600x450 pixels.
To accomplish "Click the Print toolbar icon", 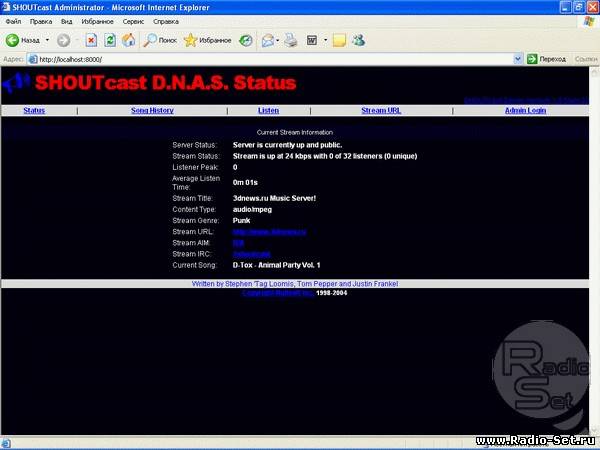I will [x=291, y=41].
